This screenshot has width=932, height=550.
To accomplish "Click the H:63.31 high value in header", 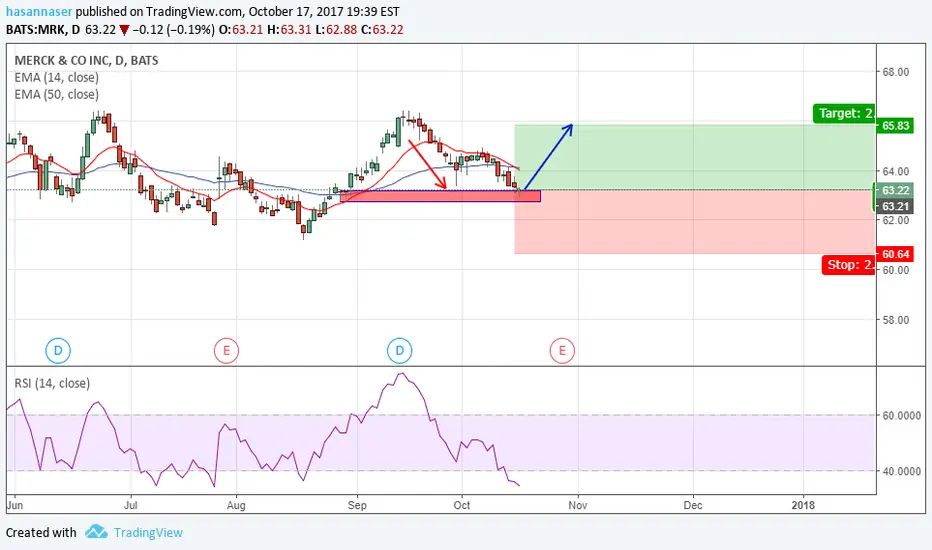I will (289, 29).
